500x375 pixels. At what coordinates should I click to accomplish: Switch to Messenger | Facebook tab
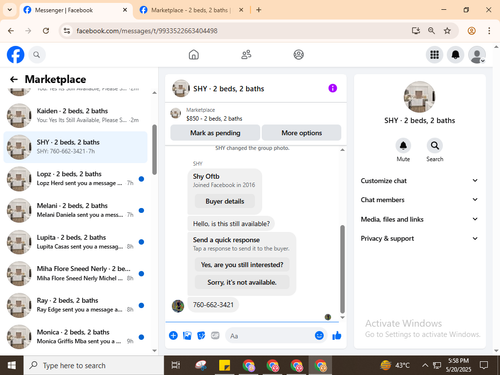75,10
